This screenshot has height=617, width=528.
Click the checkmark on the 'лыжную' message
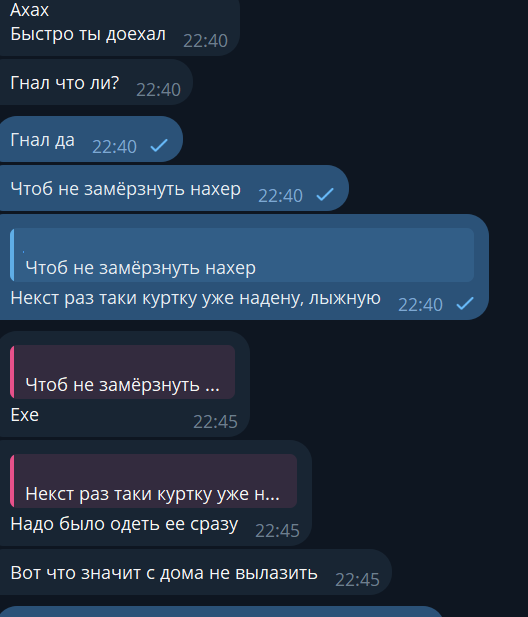[x=465, y=303]
